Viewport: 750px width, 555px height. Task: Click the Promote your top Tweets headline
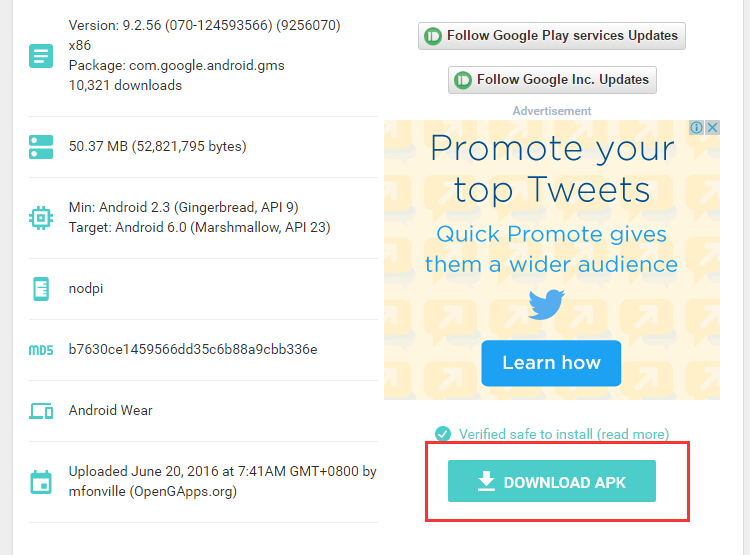pyautogui.click(x=552, y=169)
